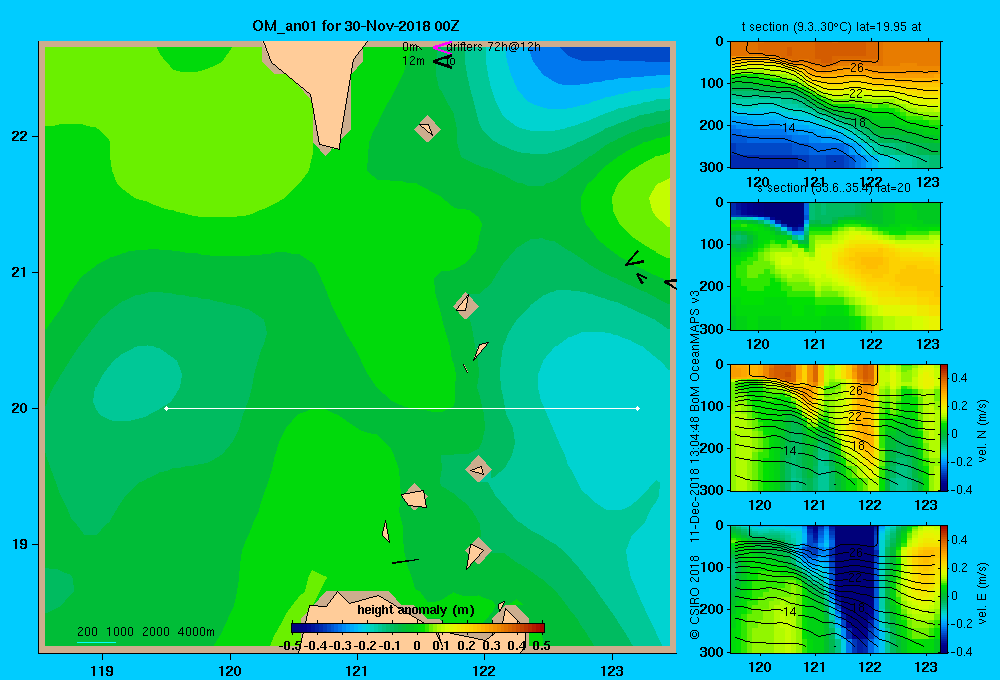Click the narrow island near 19.1N 121.2E
This screenshot has width=1000, height=680.
click(x=386, y=531)
